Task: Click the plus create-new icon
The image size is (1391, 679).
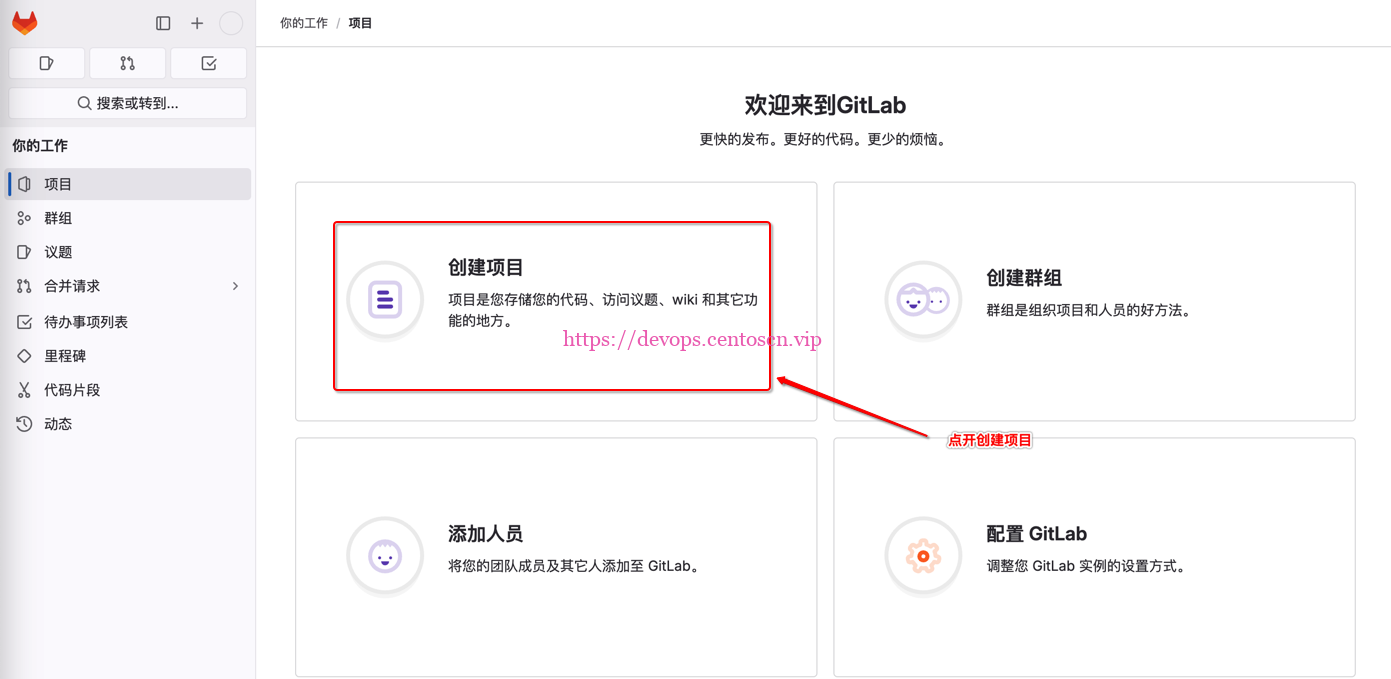Action: 197,23
